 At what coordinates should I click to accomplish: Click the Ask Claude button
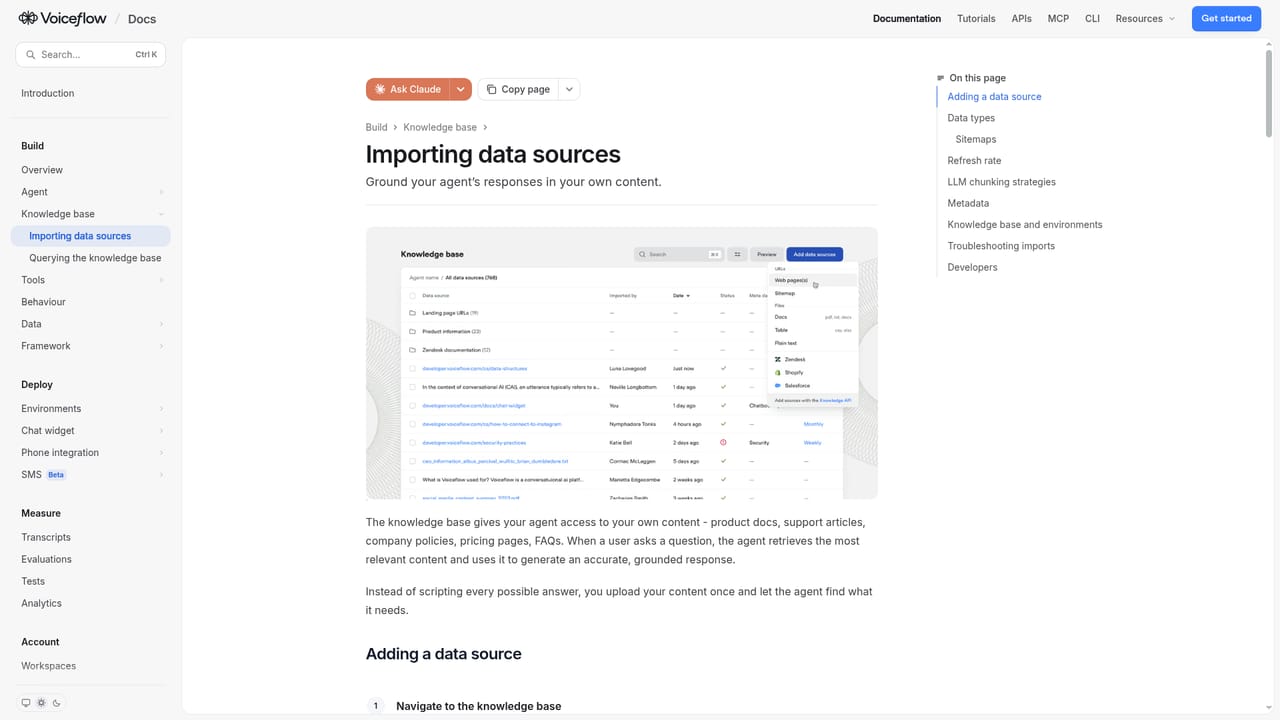point(408,89)
